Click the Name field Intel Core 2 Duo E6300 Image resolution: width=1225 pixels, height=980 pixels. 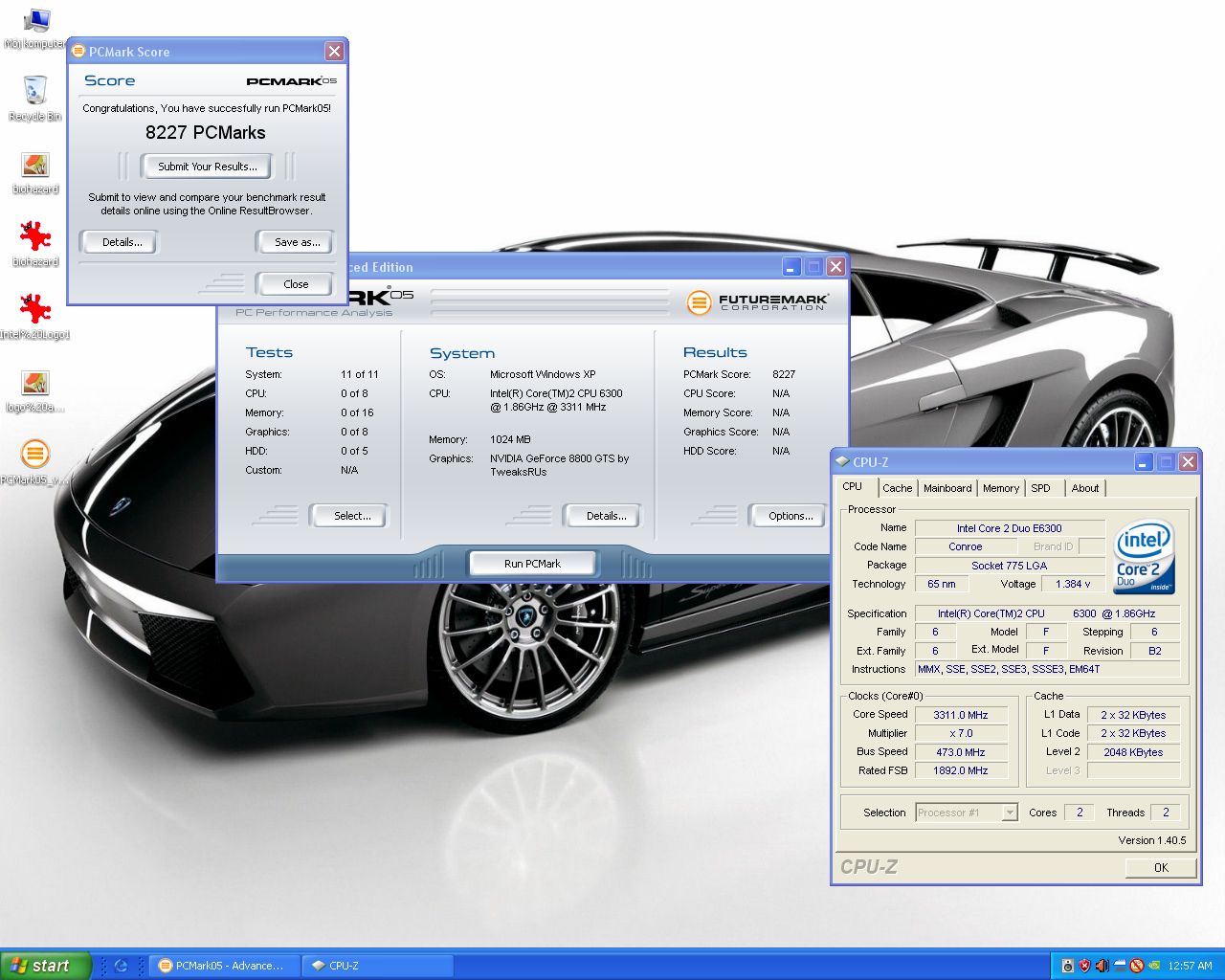point(1010,528)
